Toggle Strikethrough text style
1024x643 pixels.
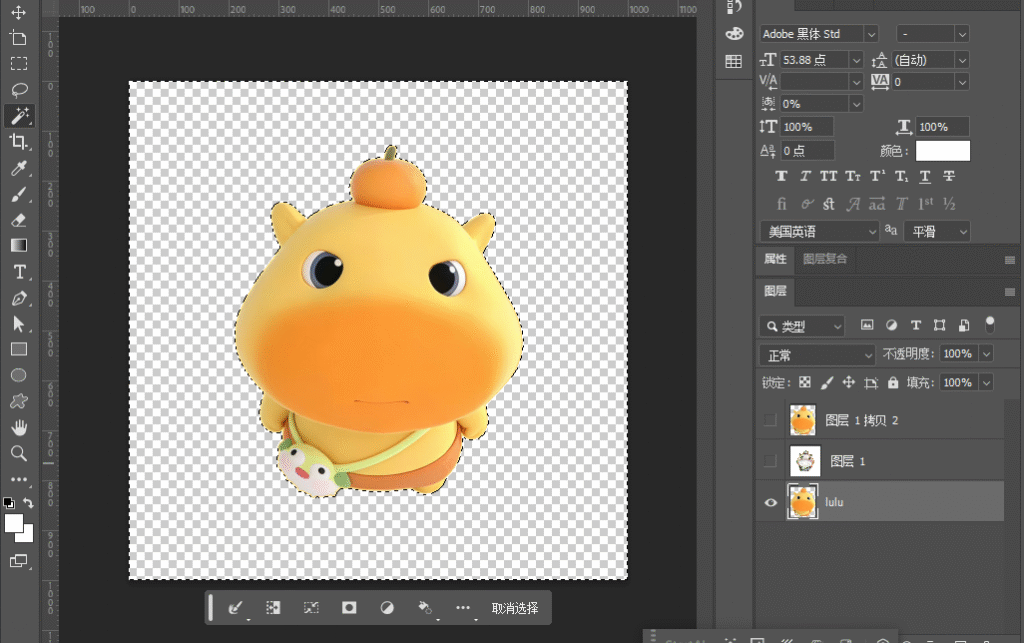949,176
